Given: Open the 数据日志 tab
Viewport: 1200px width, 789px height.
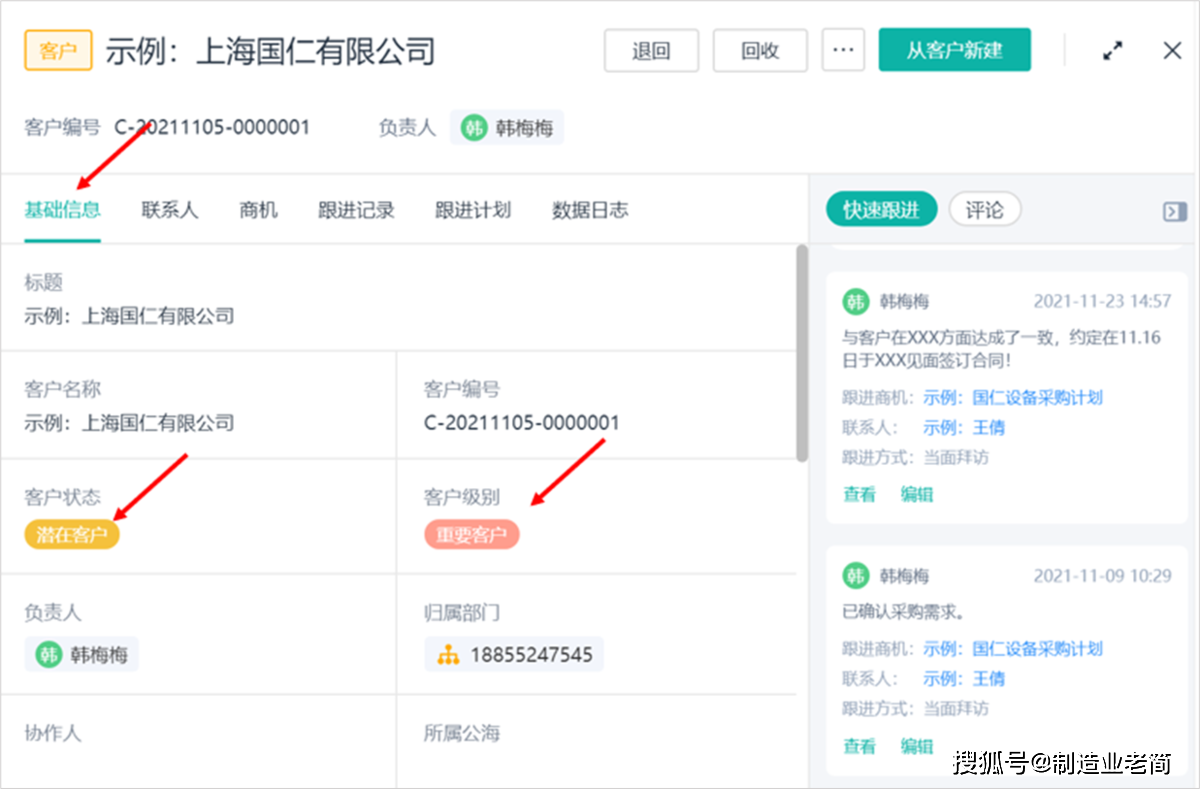Looking at the screenshot, I should coord(590,210).
